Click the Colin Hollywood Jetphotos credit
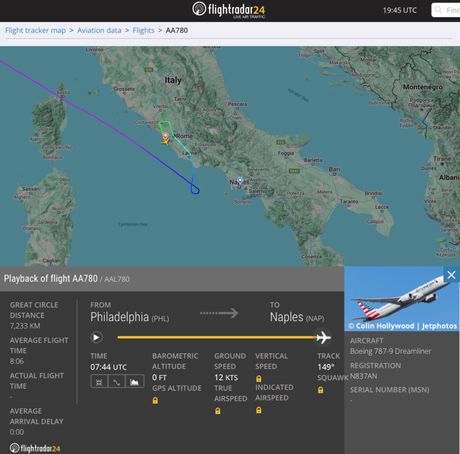The height and width of the screenshot is (454, 460). 403,326
